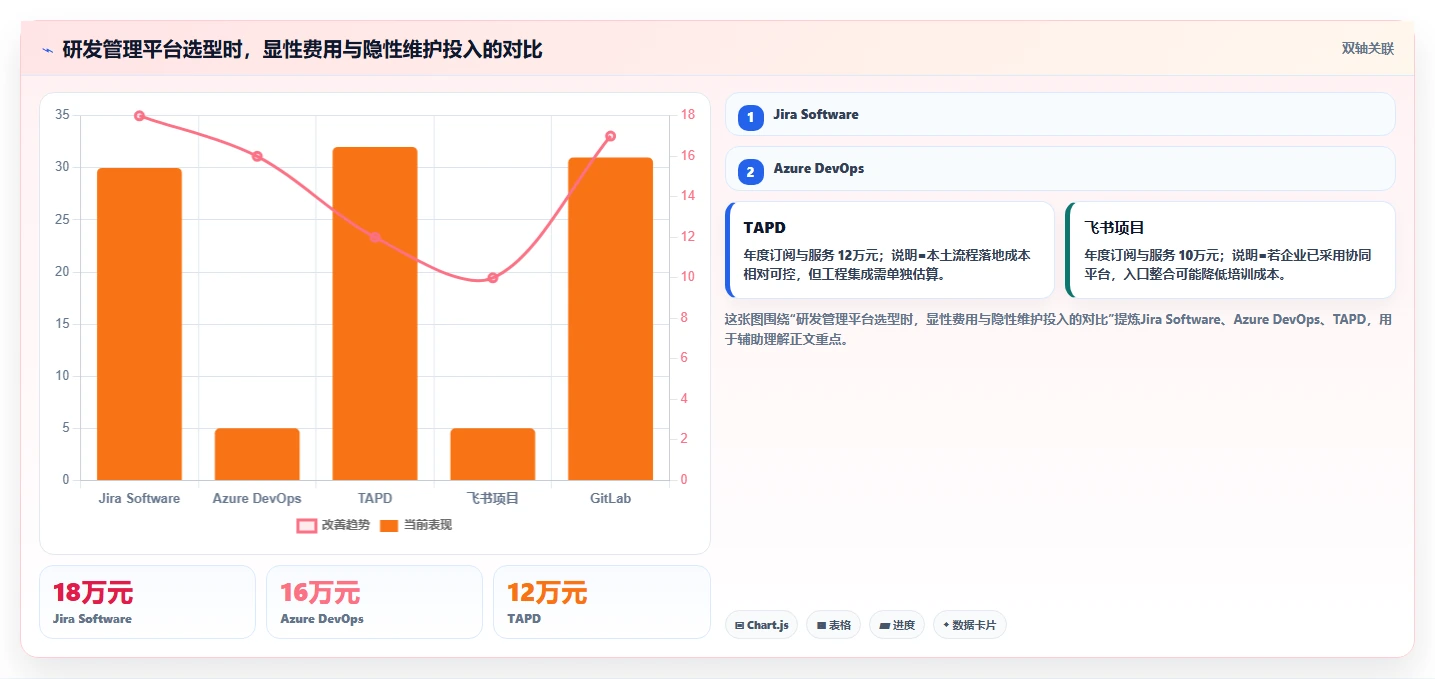Select the 12万元 TAPD stat card
This screenshot has width=1435, height=679.
click(x=601, y=602)
